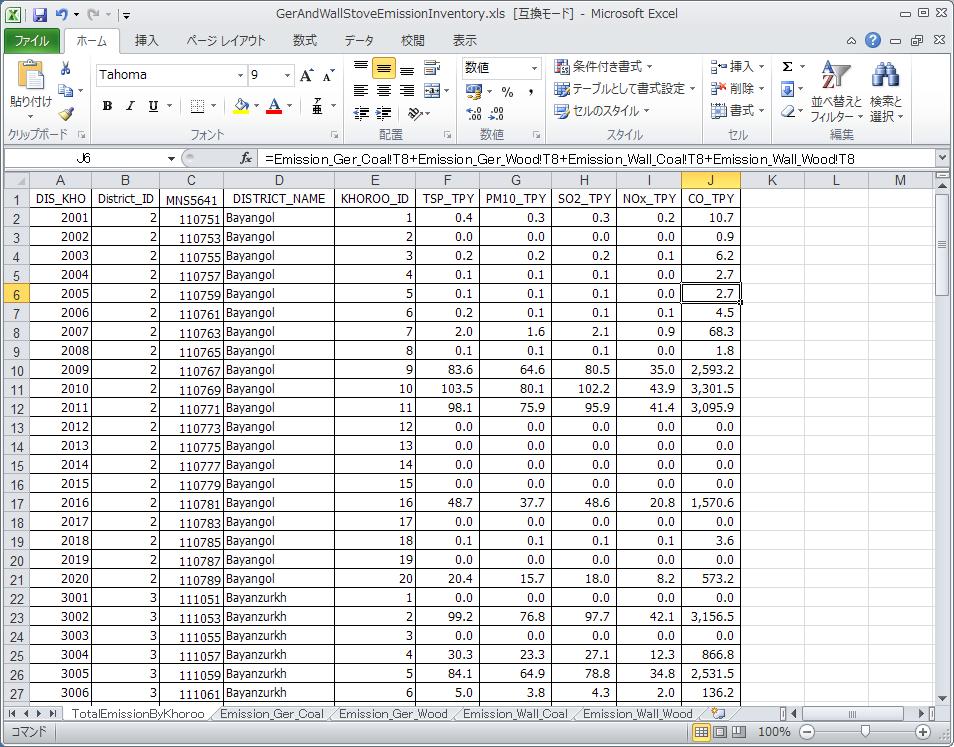Toggle Bold formatting
954x747 pixels.
(x=108, y=106)
